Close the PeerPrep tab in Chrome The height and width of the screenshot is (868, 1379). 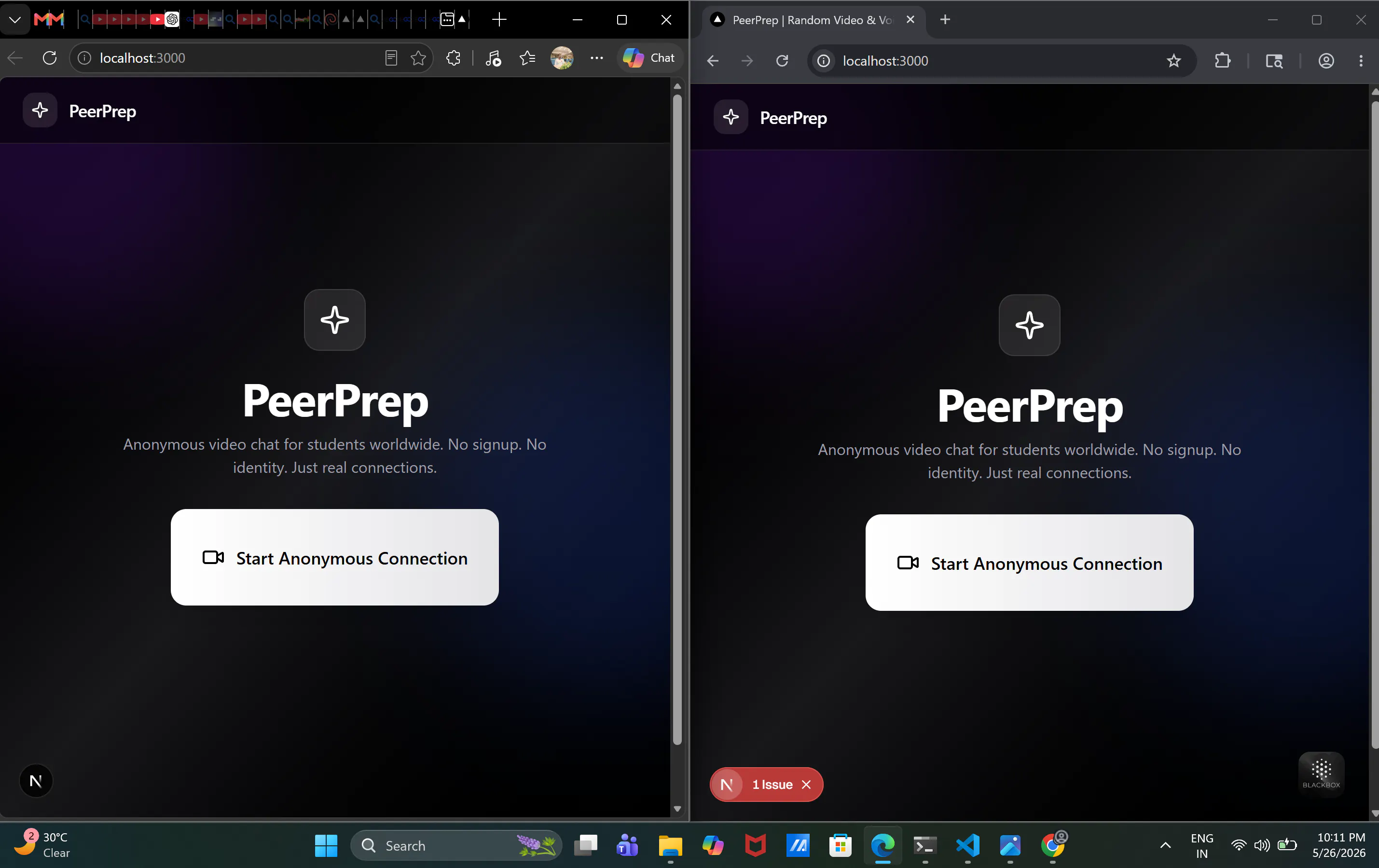point(910,20)
